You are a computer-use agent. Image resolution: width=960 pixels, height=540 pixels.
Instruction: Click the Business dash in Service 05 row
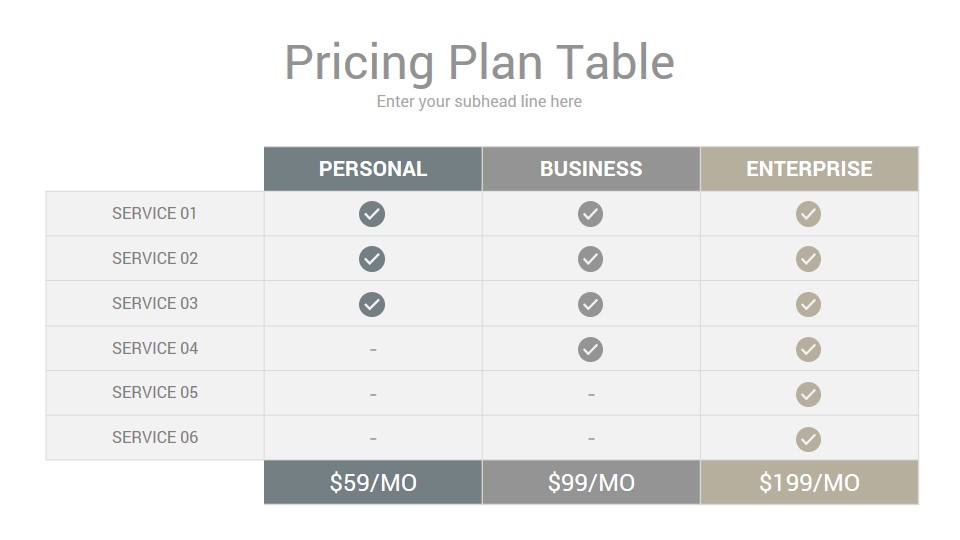(x=591, y=395)
